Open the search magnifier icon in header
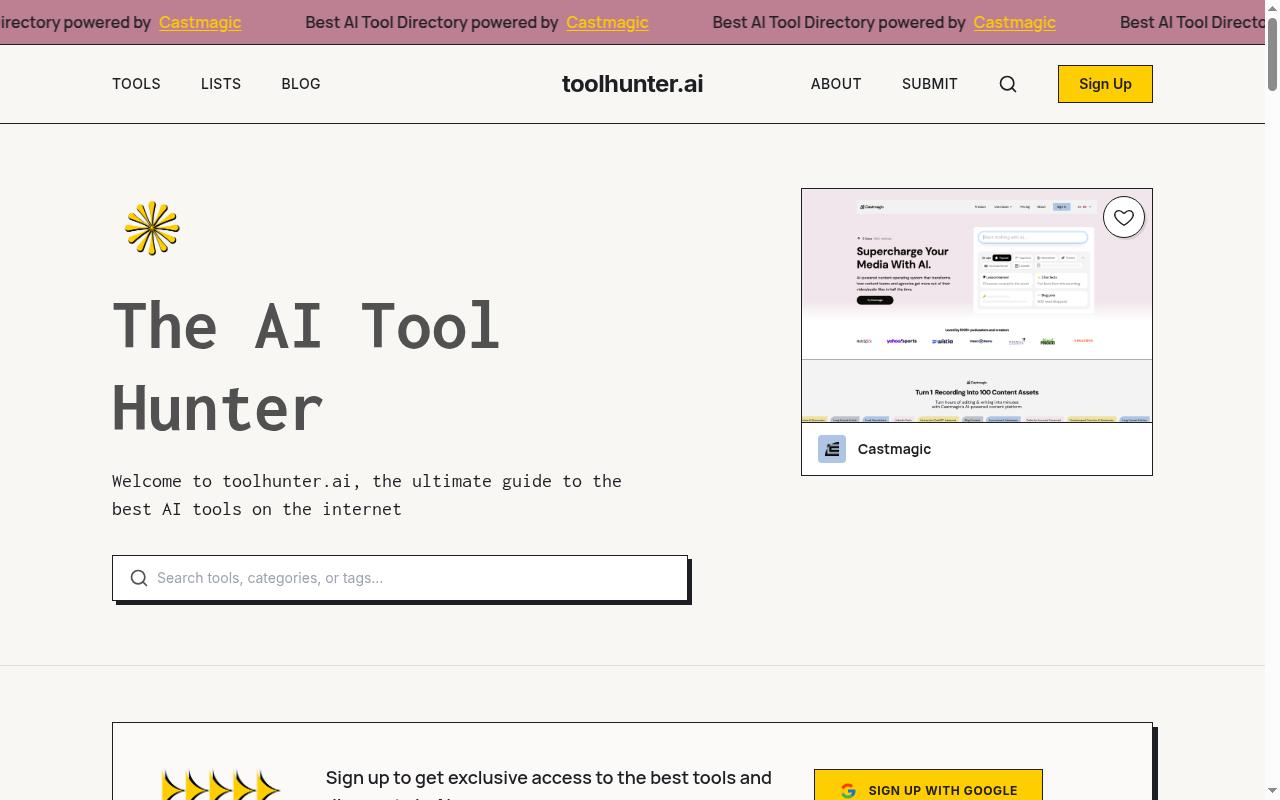This screenshot has width=1280, height=800. (x=1008, y=84)
